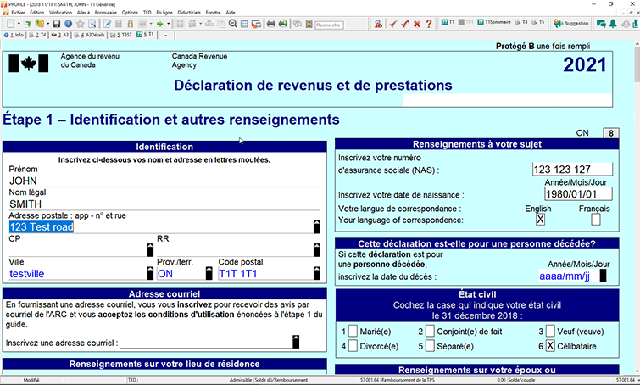Click the grey star favorites icon
This screenshot has height=385, width=640.
pos(80,24)
